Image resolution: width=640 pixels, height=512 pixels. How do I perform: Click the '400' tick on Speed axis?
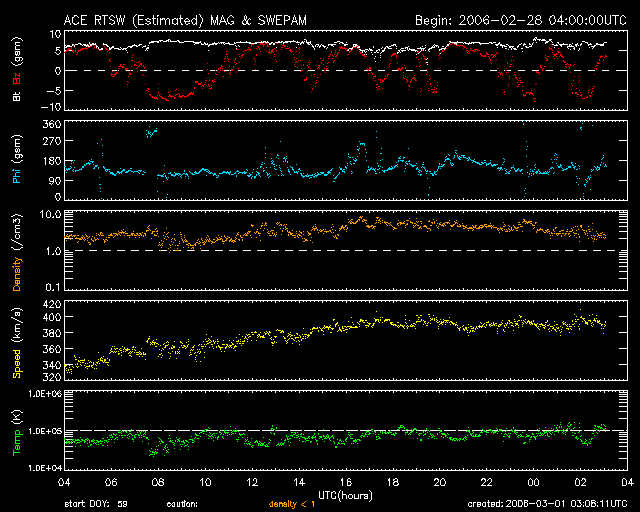click(x=52, y=317)
